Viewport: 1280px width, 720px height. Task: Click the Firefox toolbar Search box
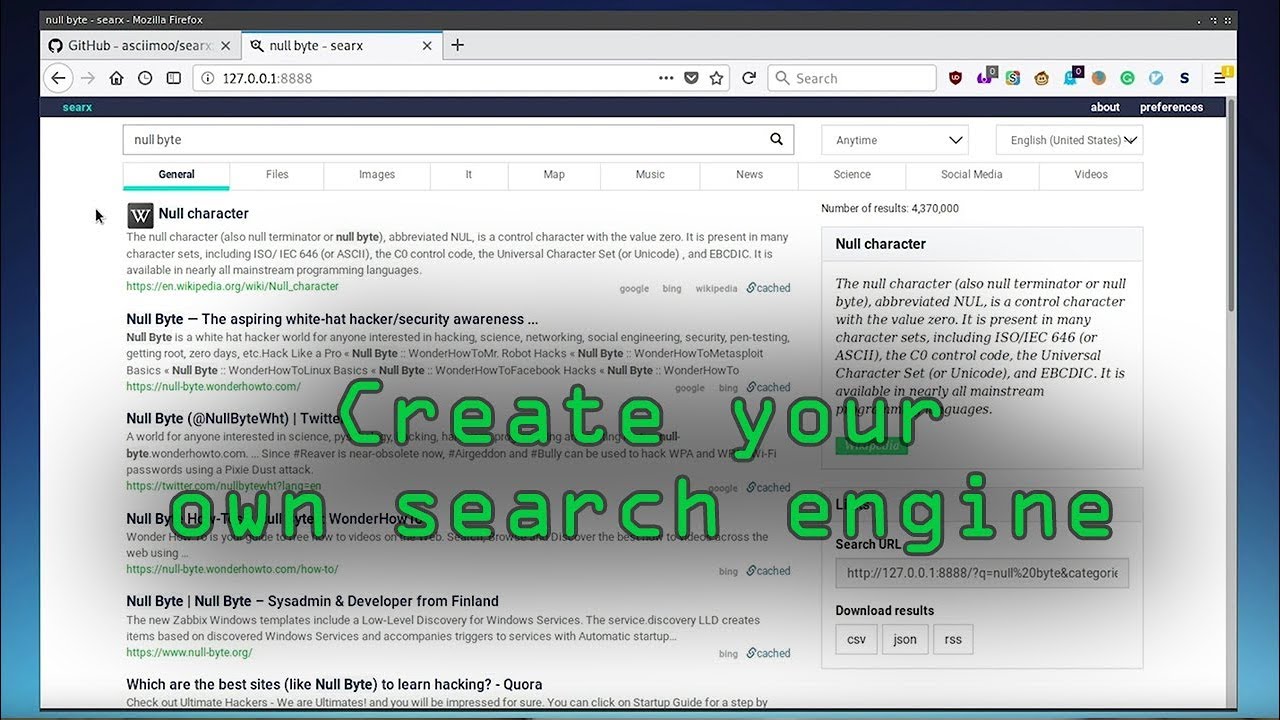click(x=852, y=78)
